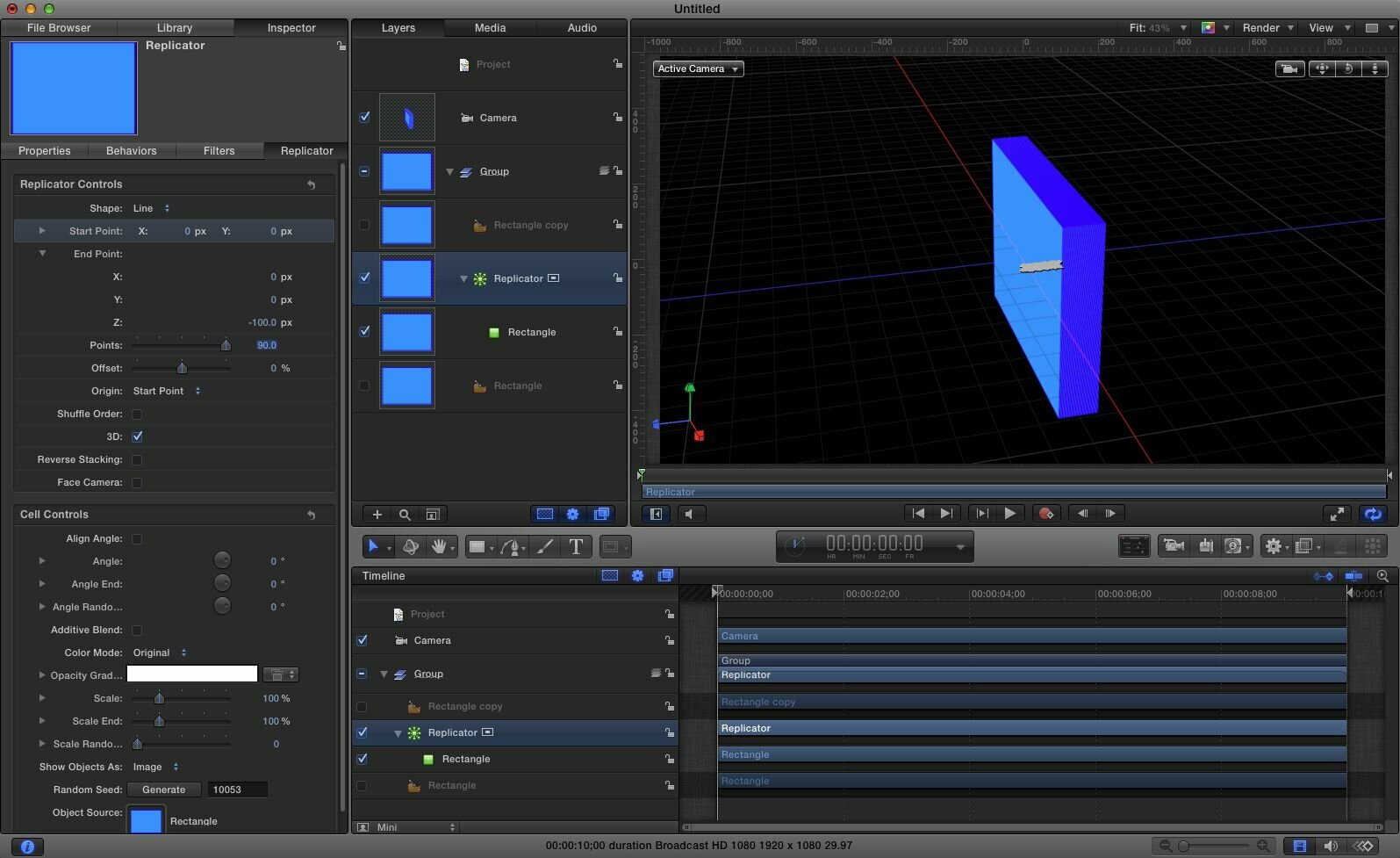Select the Text tool
1400x858 pixels.
pyautogui.click(x=576, y=546)
